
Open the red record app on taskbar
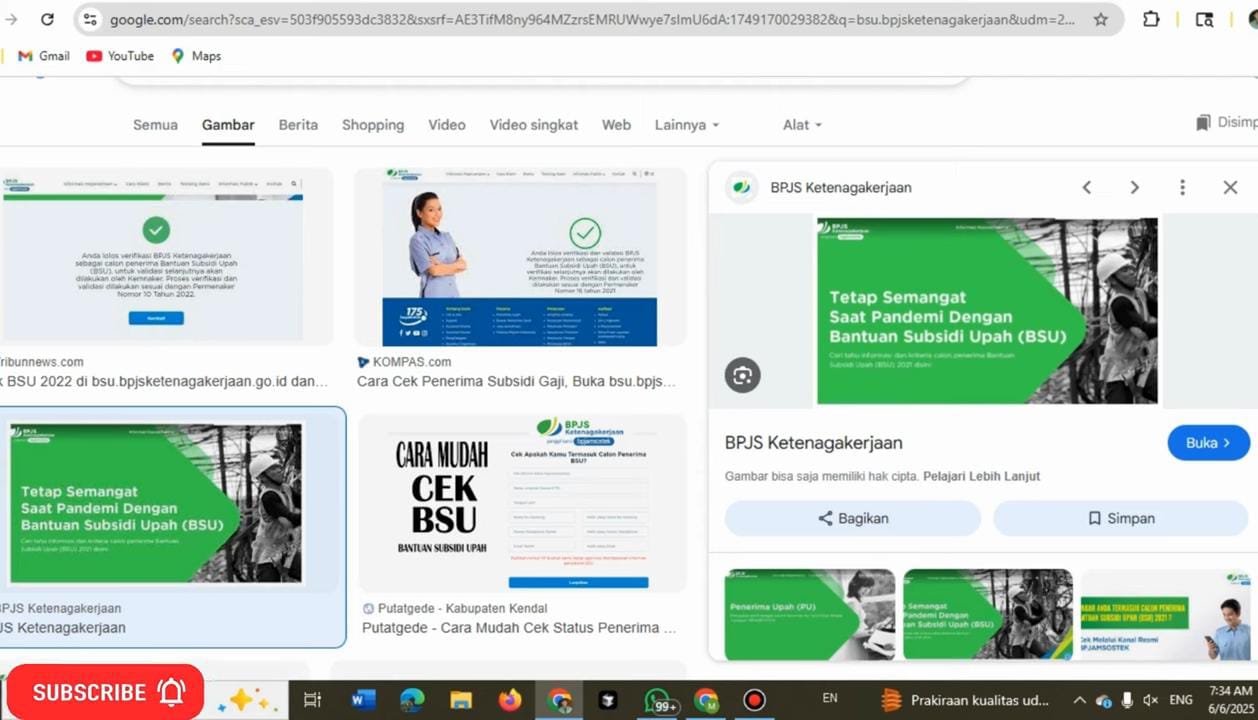click(x=755, y=700)
